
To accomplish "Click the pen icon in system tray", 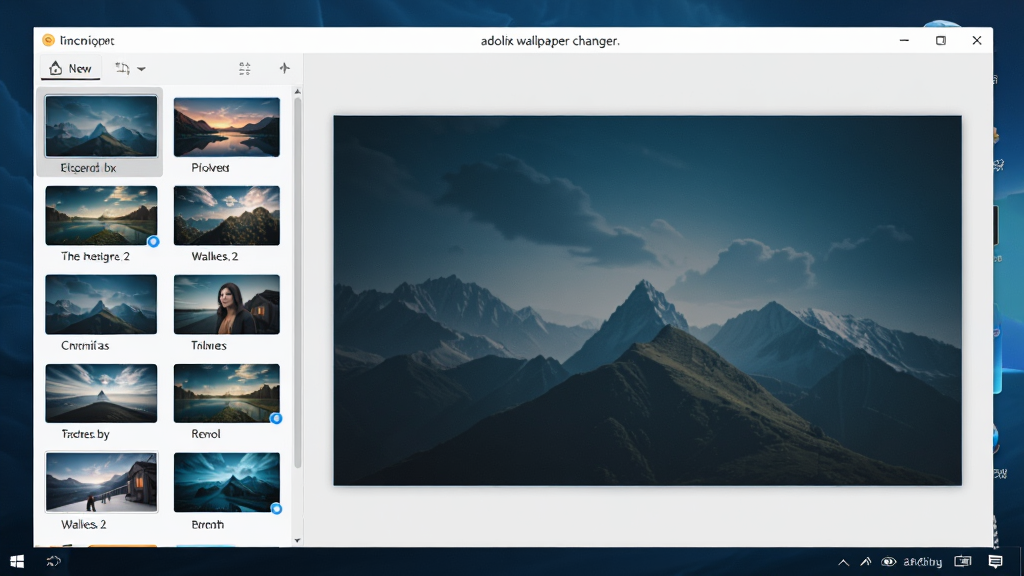I will [x=865, y=562].
